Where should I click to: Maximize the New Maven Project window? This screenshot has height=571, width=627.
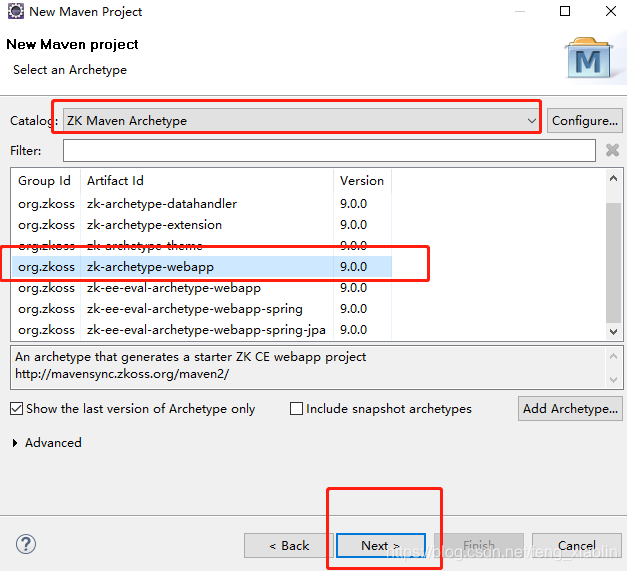(x=565, y=11)
